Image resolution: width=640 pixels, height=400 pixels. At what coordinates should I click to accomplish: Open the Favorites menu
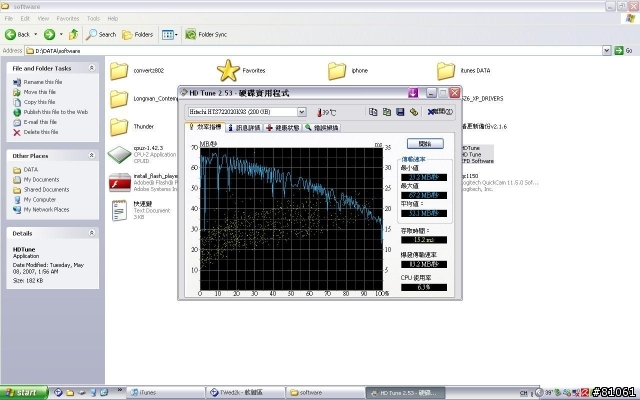68,18
